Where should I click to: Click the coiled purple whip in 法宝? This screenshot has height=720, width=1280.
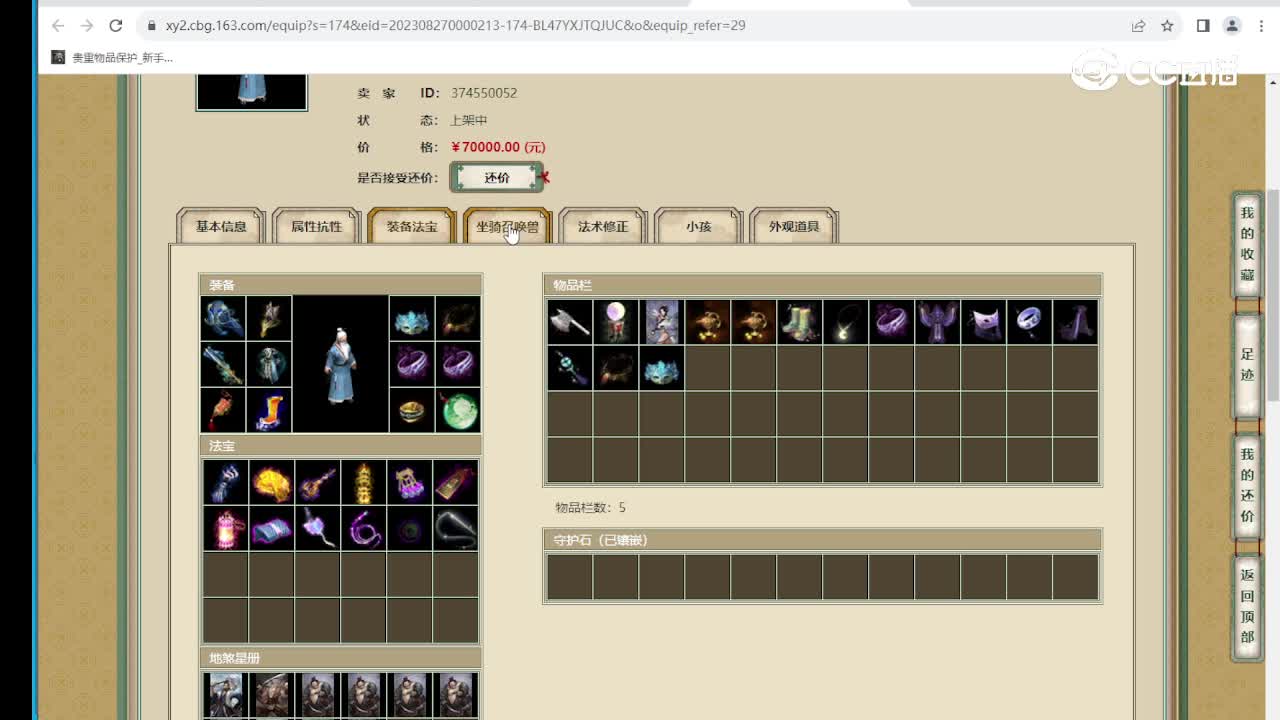pos(363,528)
